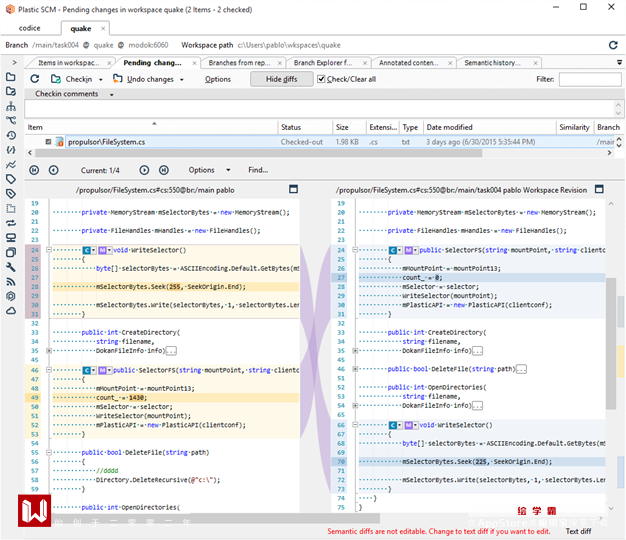Click the Filter input field
The height and width of the screenshot is (540, 626).
click(590, 79)
